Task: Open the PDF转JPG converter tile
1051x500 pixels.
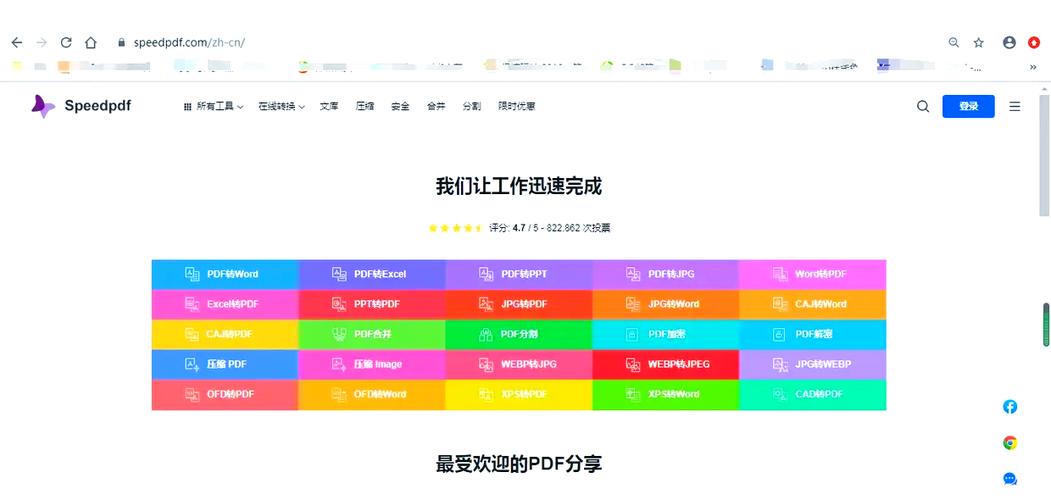Action: 666,274
